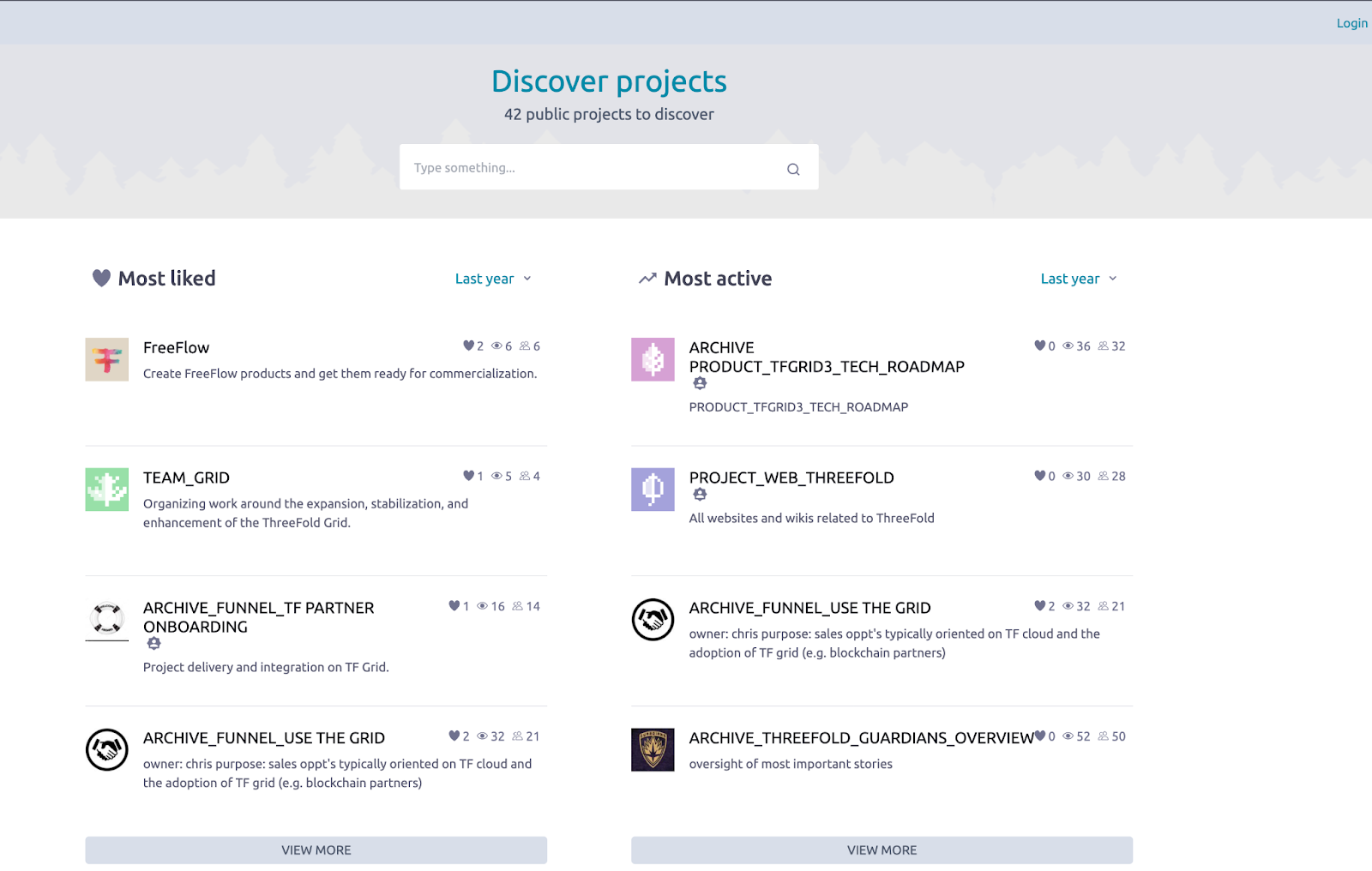The width and height of the screenshot is (1372, 871).
Task: Click the Login link
Action: [1351, 23]
